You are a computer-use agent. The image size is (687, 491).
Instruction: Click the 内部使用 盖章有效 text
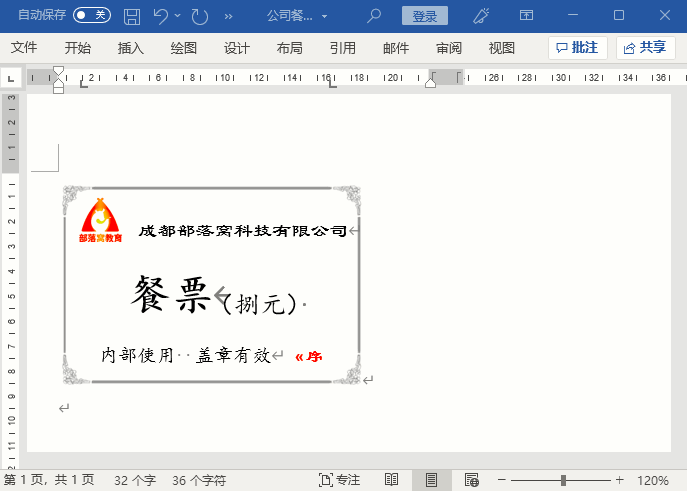(186, 355)
